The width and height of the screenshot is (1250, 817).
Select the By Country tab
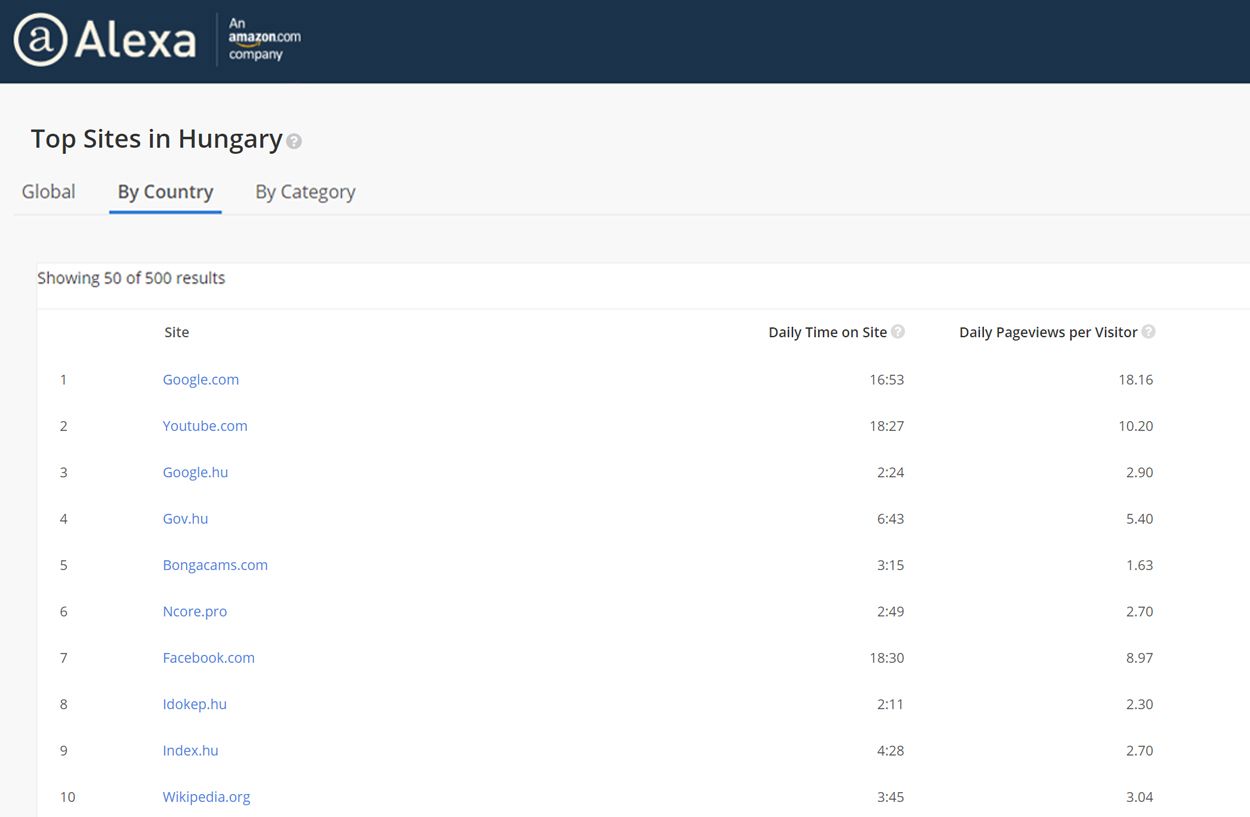point(165,192)
